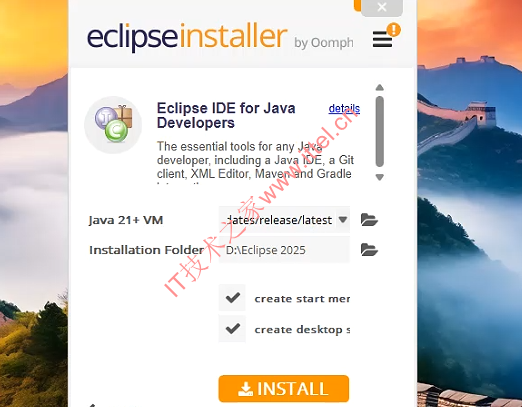
Task: Toggle the create desktop shortcut checkbox
Action: pos(232,329)
